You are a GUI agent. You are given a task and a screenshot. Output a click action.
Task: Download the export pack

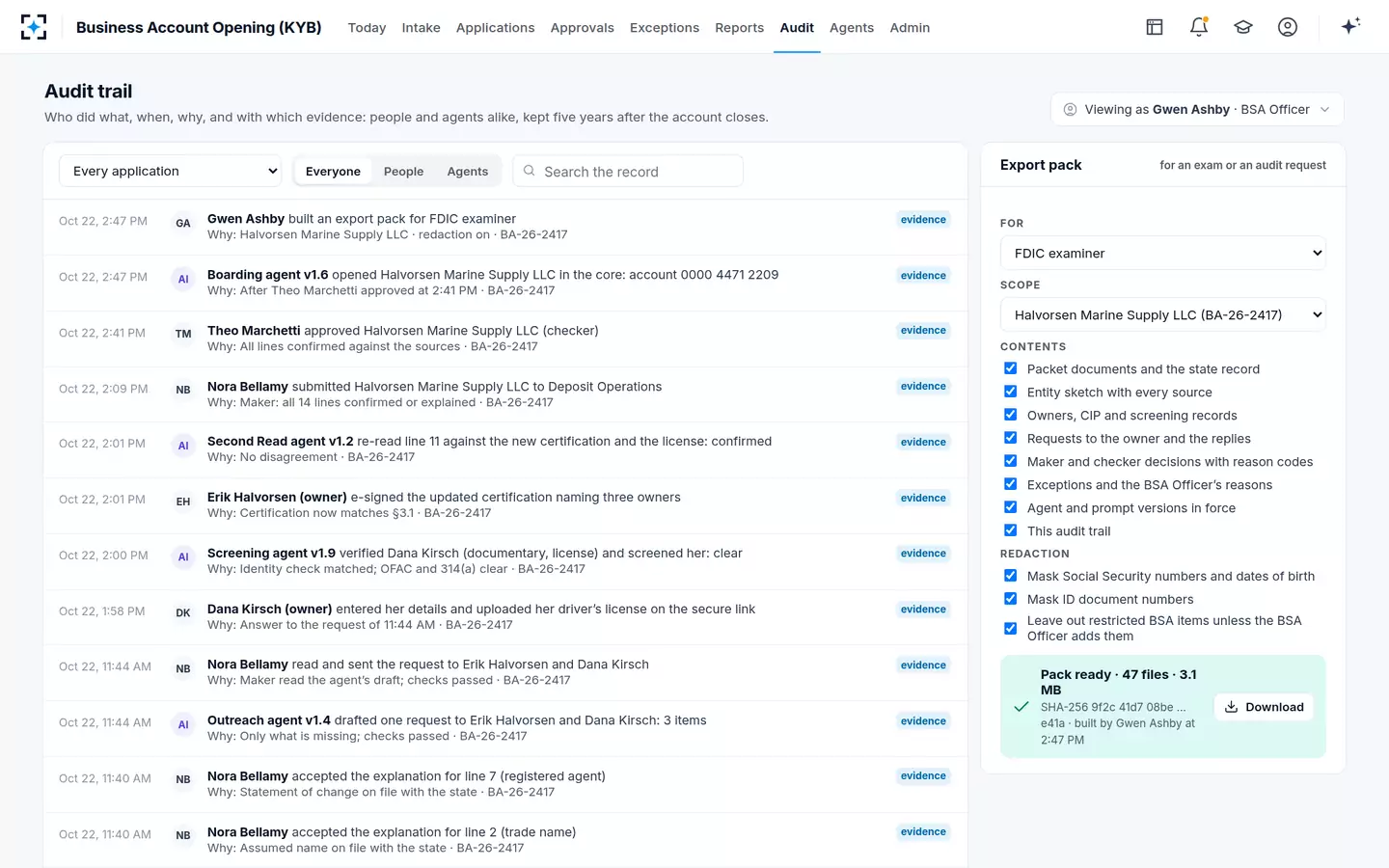1264,707
